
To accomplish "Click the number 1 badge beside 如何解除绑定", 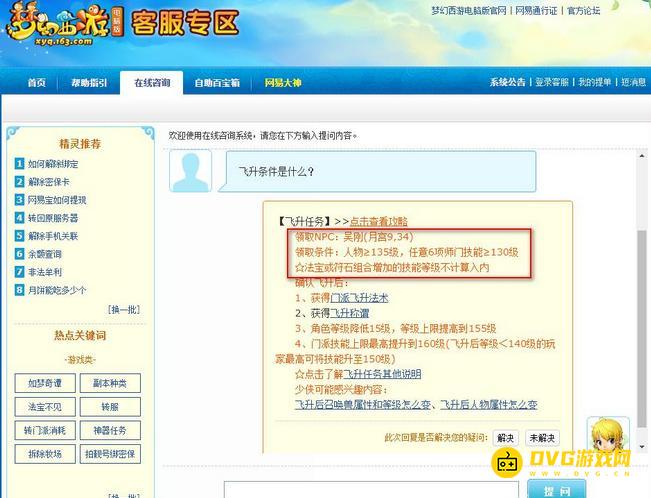I will (x=19, y=164).
